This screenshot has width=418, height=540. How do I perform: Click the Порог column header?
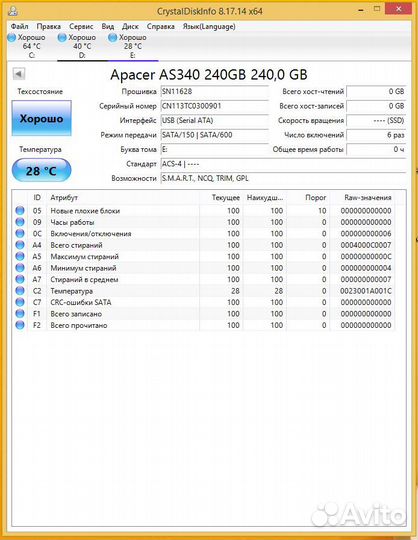[x=308, y=198]
